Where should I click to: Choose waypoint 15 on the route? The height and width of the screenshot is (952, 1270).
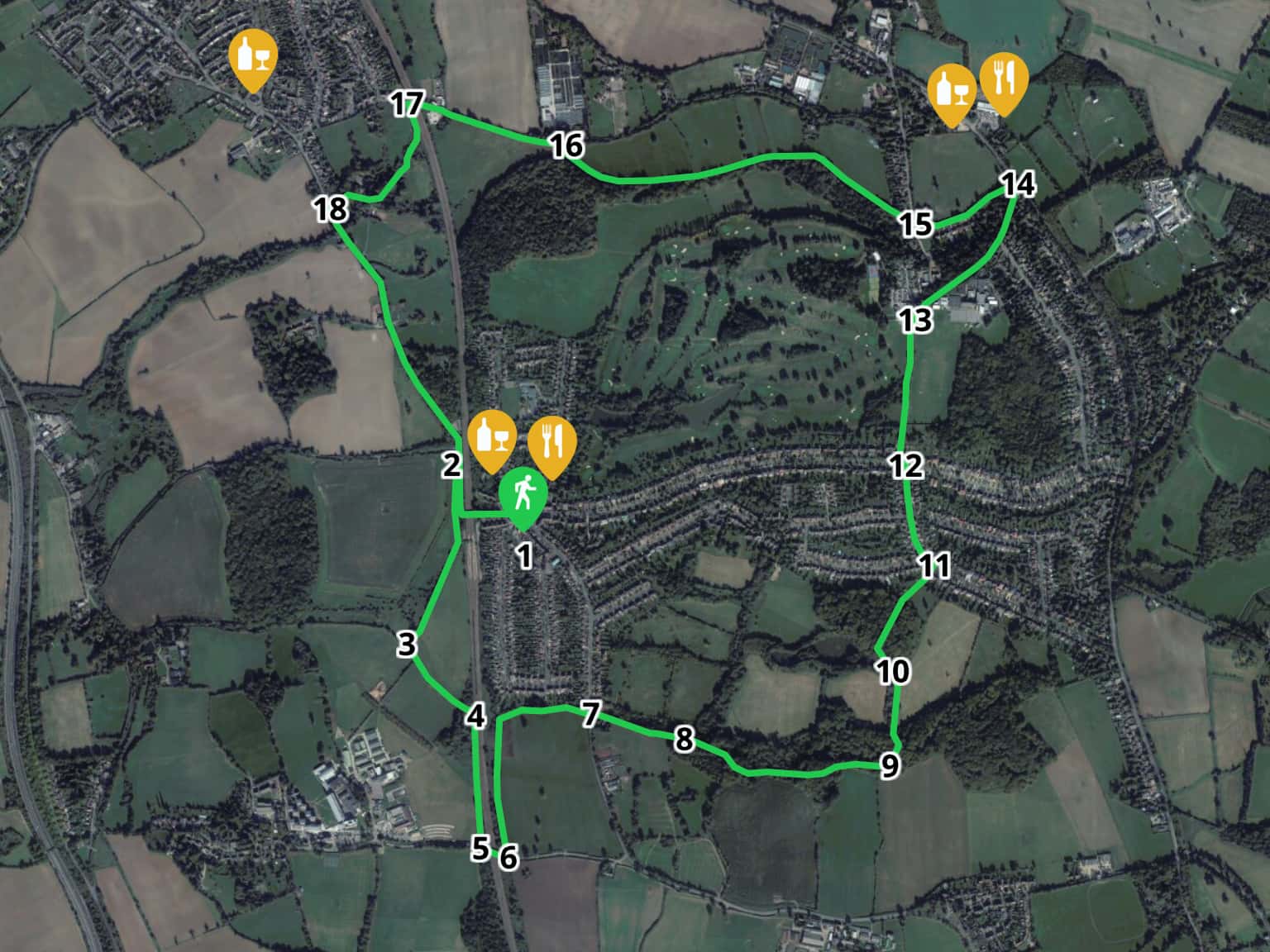coord(915,224)
